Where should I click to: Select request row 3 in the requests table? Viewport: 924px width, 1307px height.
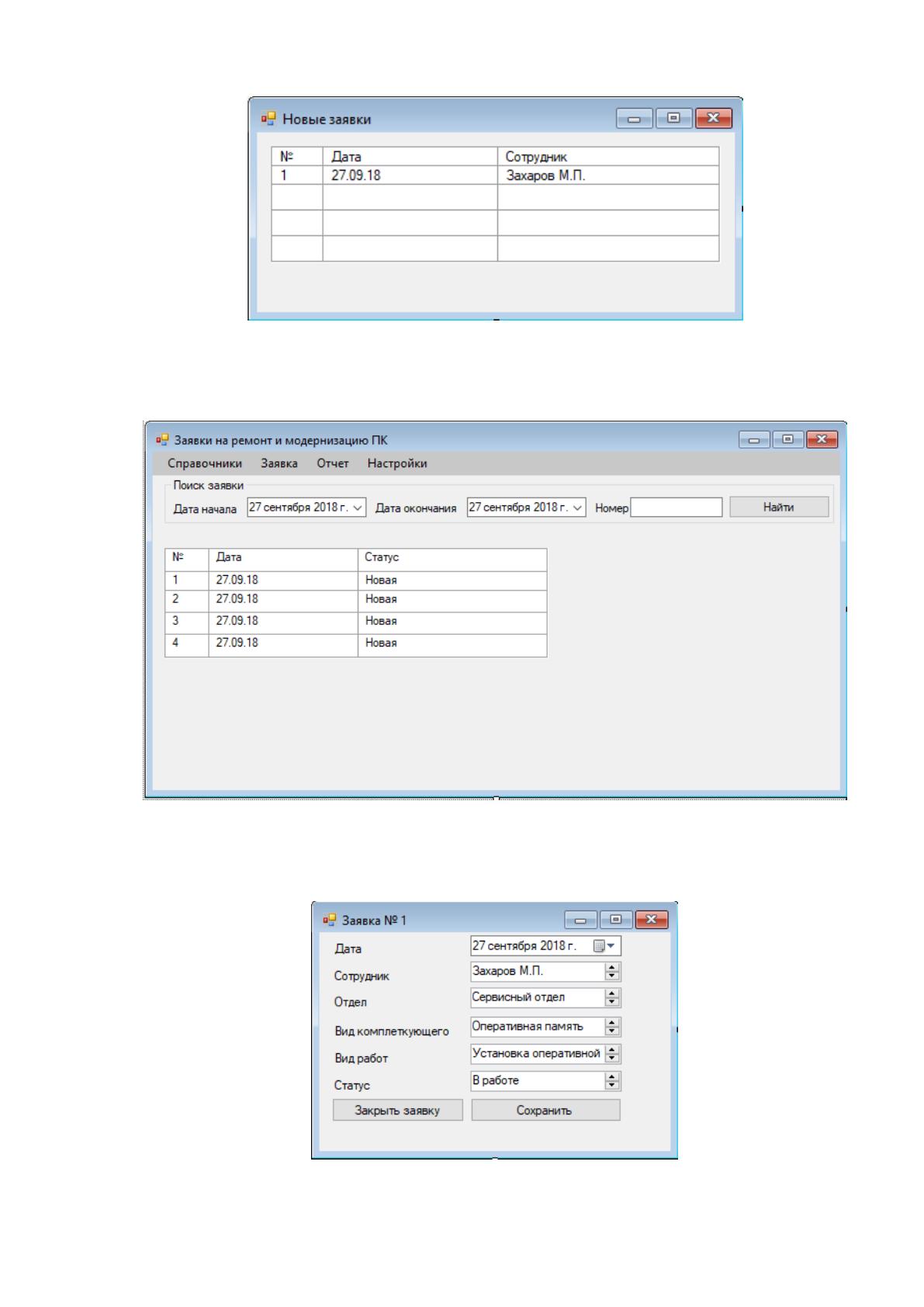pos(355,622)
